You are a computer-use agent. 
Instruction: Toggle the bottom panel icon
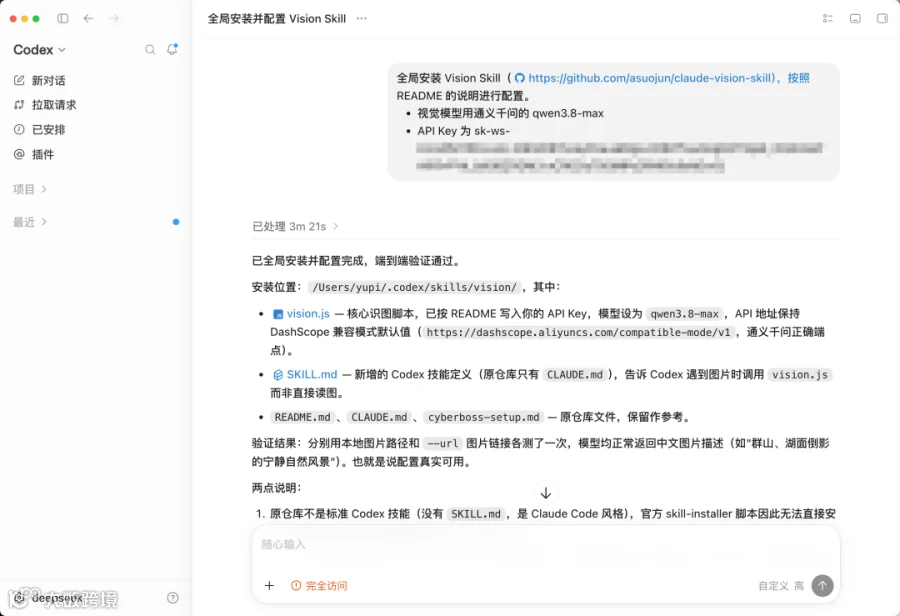coord(855,18)
